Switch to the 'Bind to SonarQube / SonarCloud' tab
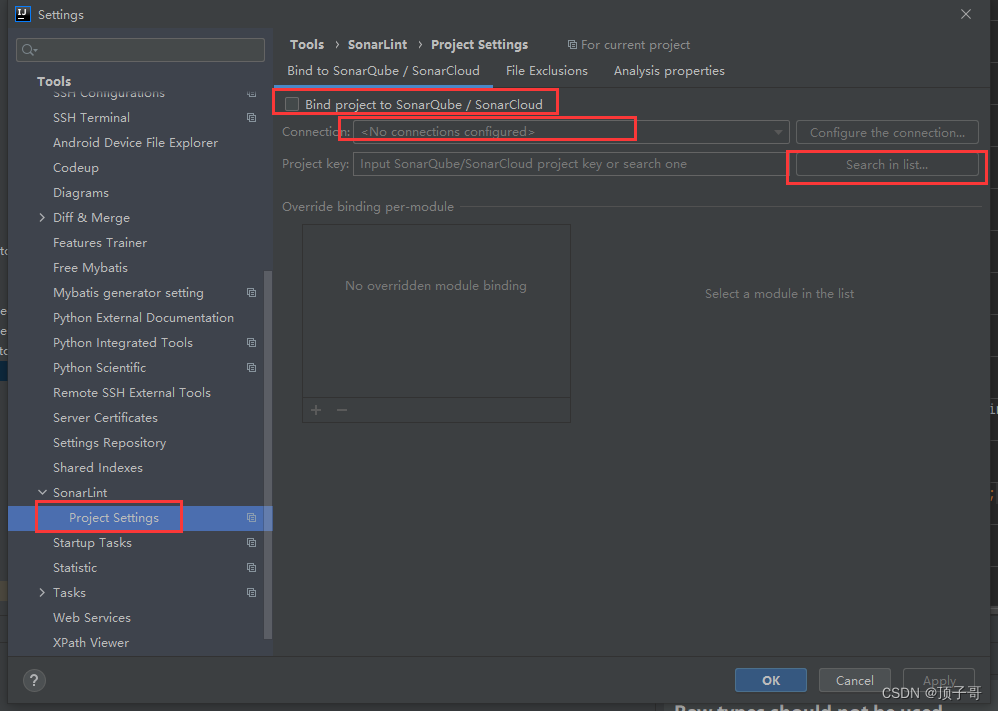 383,71
